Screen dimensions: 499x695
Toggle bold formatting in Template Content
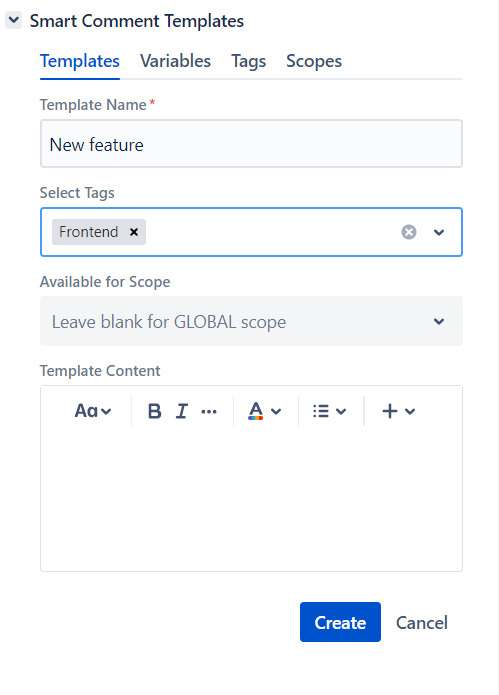coord(154,411)
